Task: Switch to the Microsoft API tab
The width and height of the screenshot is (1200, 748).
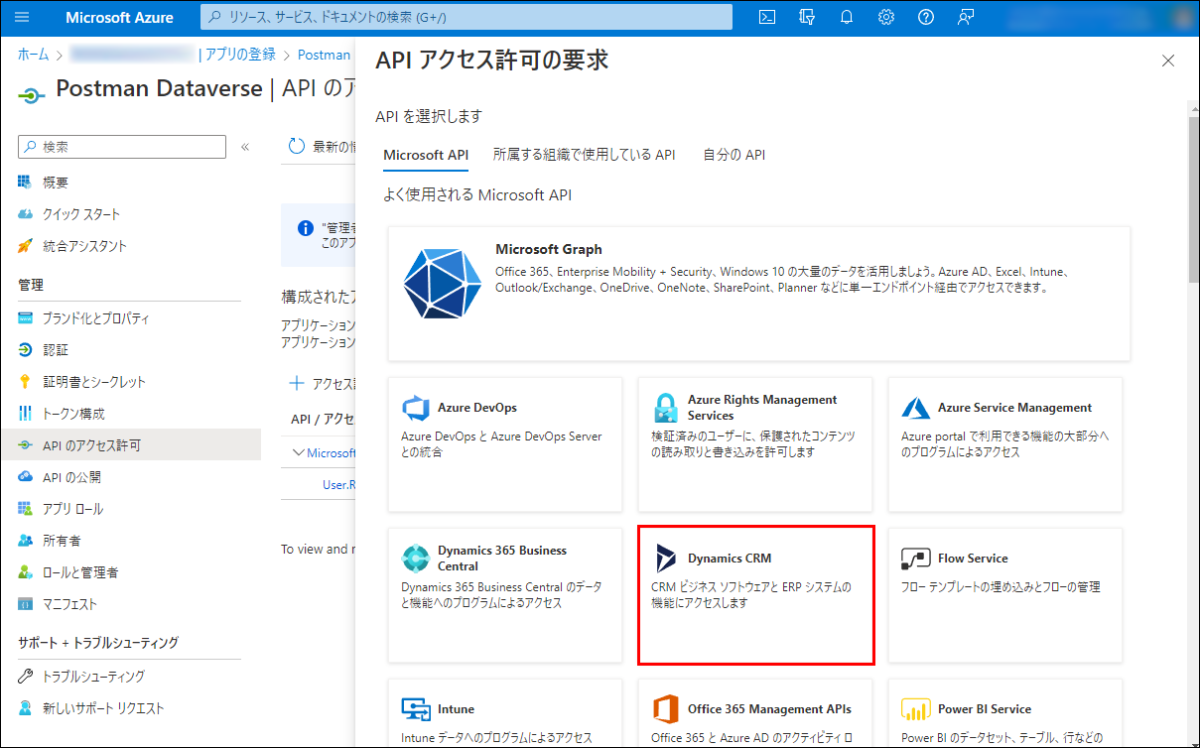Action: 425,155
